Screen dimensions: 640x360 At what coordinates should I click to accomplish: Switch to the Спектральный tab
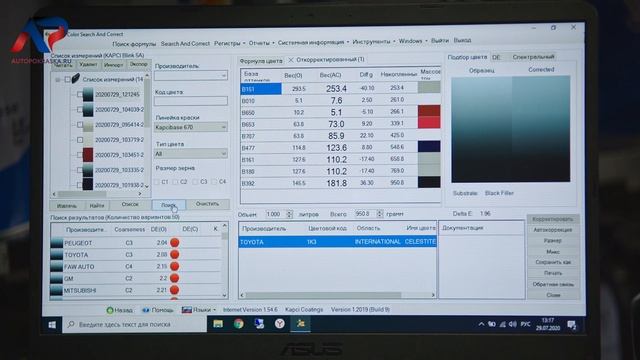(533, 57)
